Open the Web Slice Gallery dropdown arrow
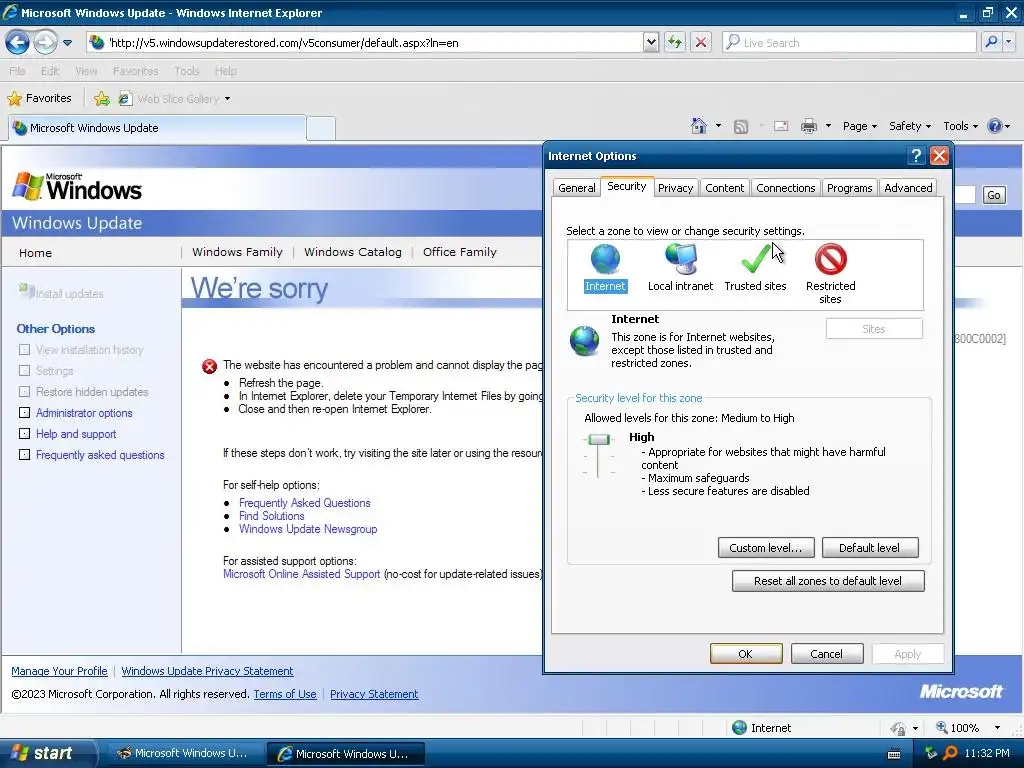This screenshot has height=768, width=1024. (x=227, y=99)
